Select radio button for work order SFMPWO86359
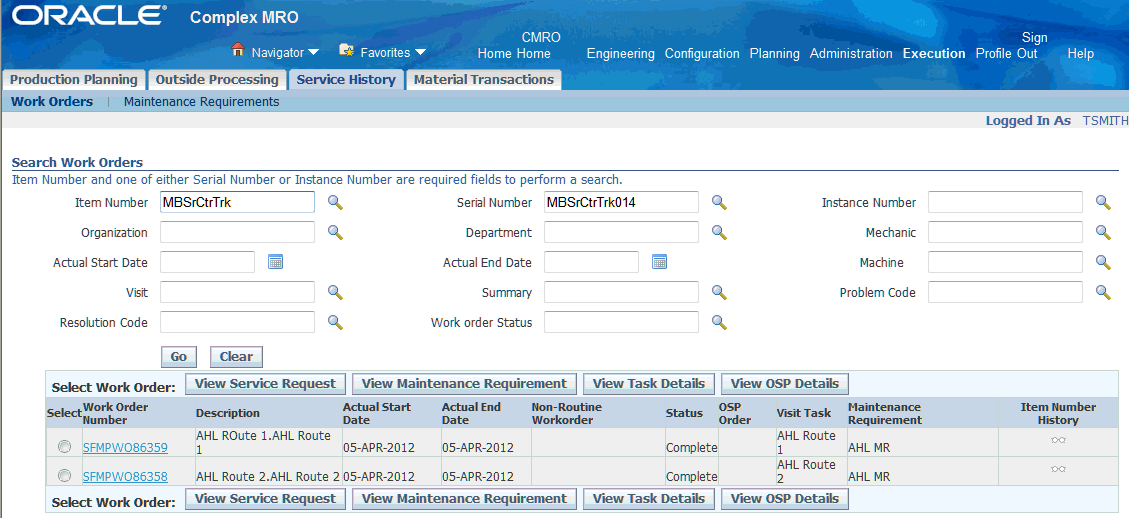Viewport: 1129px width, 518px height. 65,447
